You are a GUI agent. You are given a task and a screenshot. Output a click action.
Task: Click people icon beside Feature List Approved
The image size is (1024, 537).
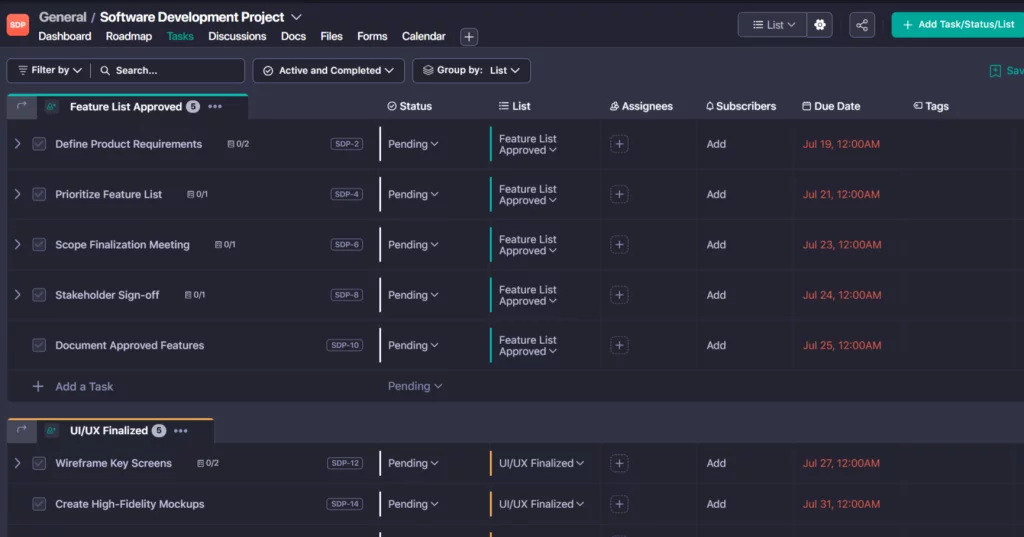tap(51, 106)
